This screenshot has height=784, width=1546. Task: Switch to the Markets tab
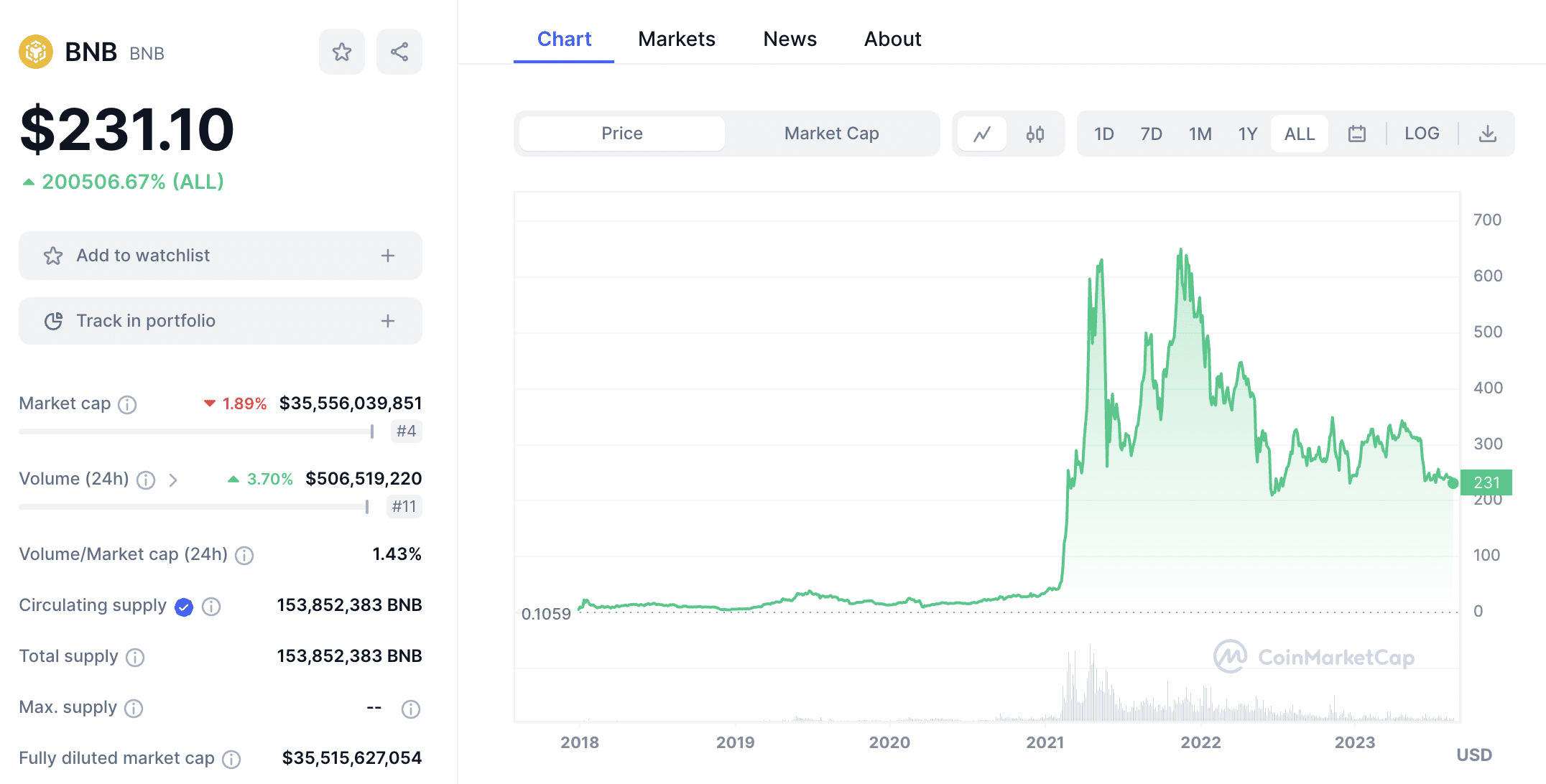pyautogui.click(x=677, y=39)
